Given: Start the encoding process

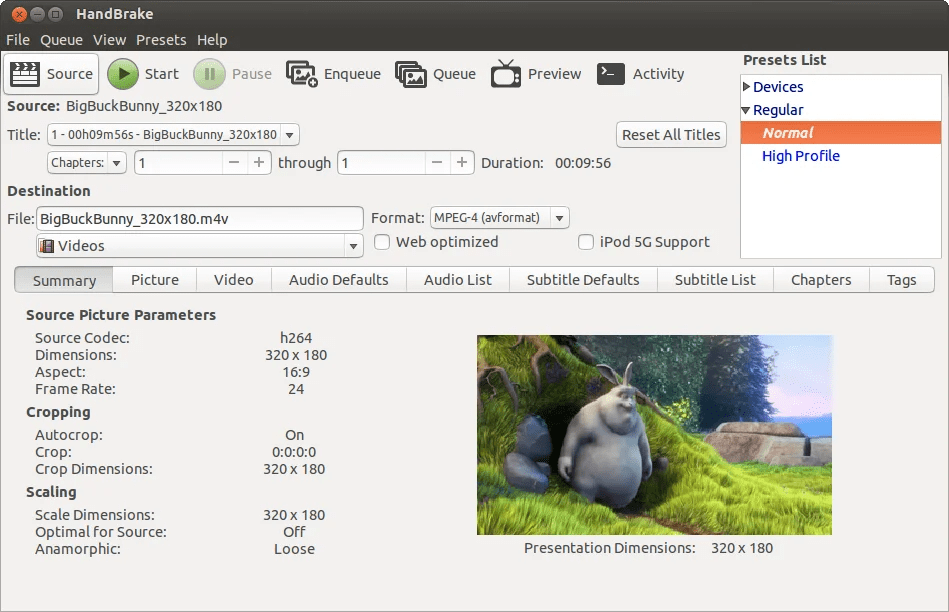Looking at the screenshot, I should click(x=142, y=73).
